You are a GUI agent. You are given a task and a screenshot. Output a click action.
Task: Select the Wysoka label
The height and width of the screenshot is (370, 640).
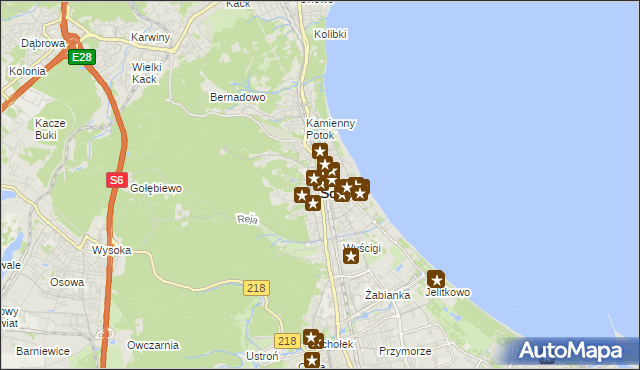(111, 250)
